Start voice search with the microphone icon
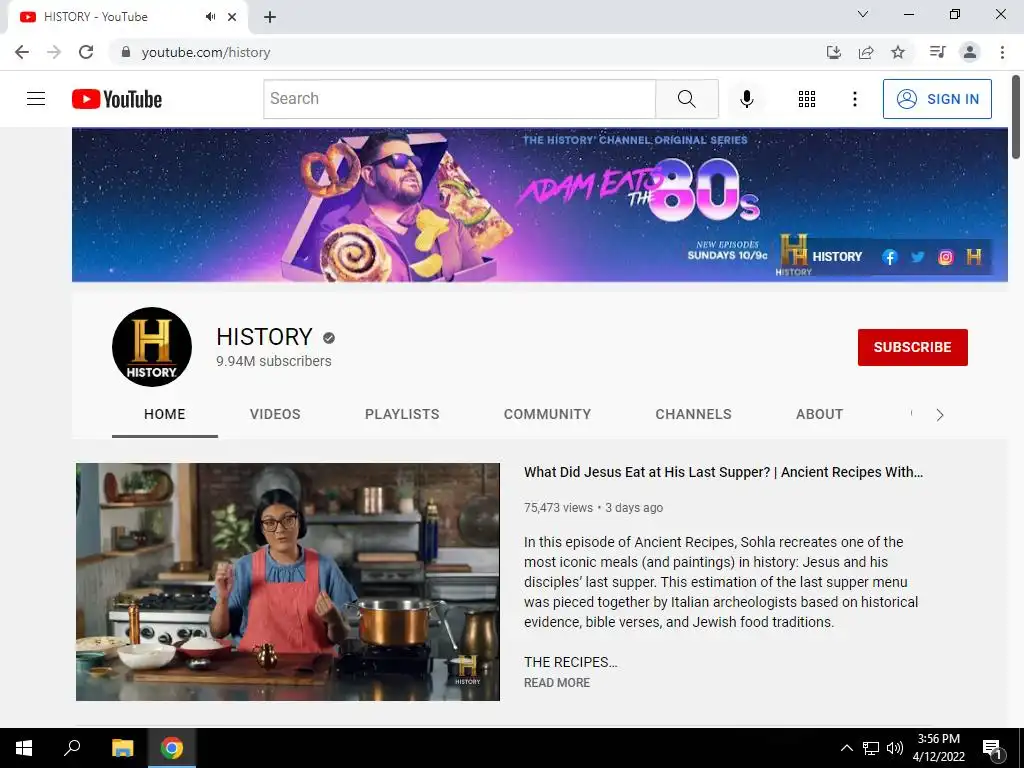The height and width of the screenshot is (768, 1024). pyautogui.click(x=746, y=99)
